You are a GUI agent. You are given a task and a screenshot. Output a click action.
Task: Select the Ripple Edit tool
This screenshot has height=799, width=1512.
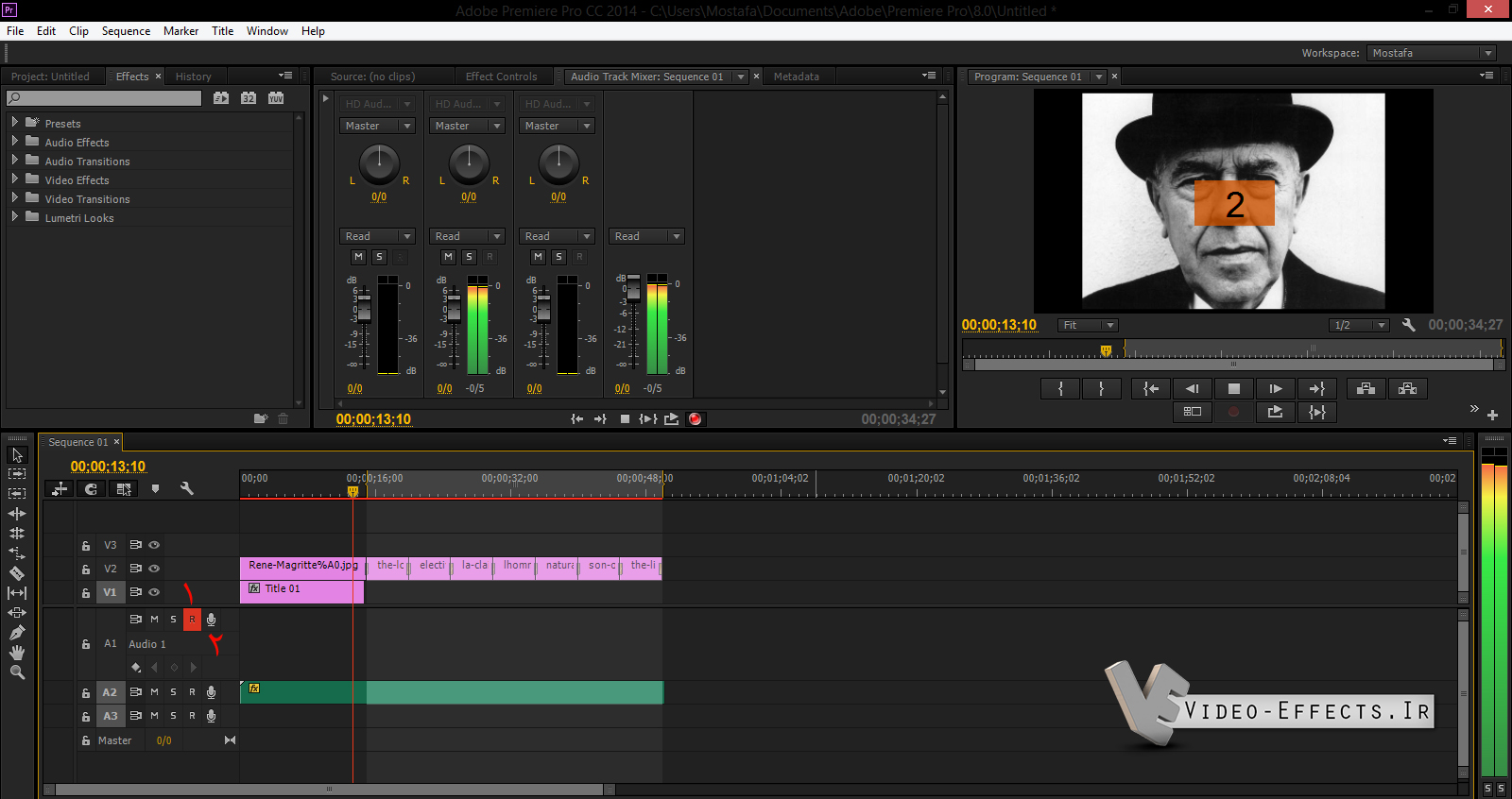17,514
